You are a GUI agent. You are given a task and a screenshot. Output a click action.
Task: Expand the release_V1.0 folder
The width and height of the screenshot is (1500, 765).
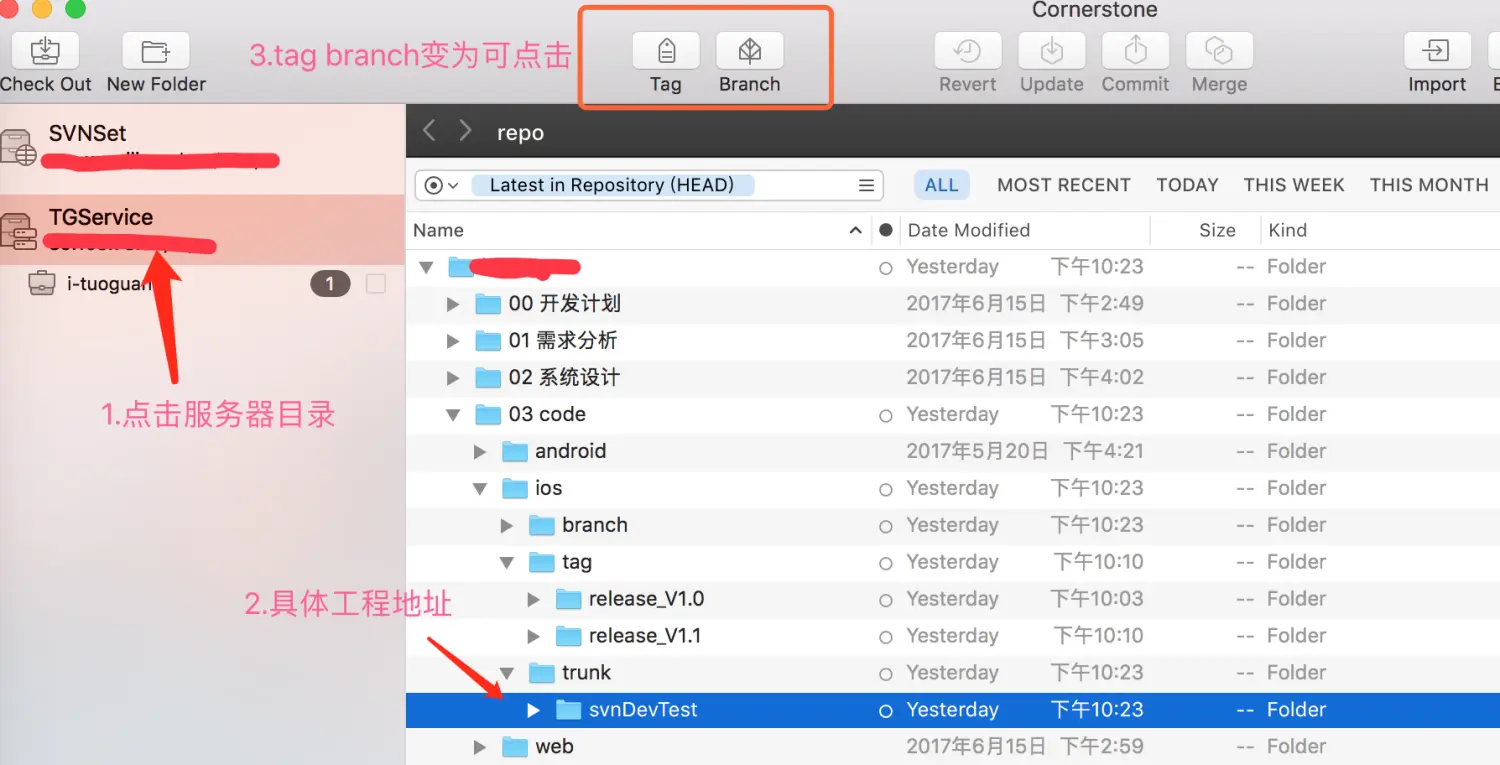tap(534, 599)
